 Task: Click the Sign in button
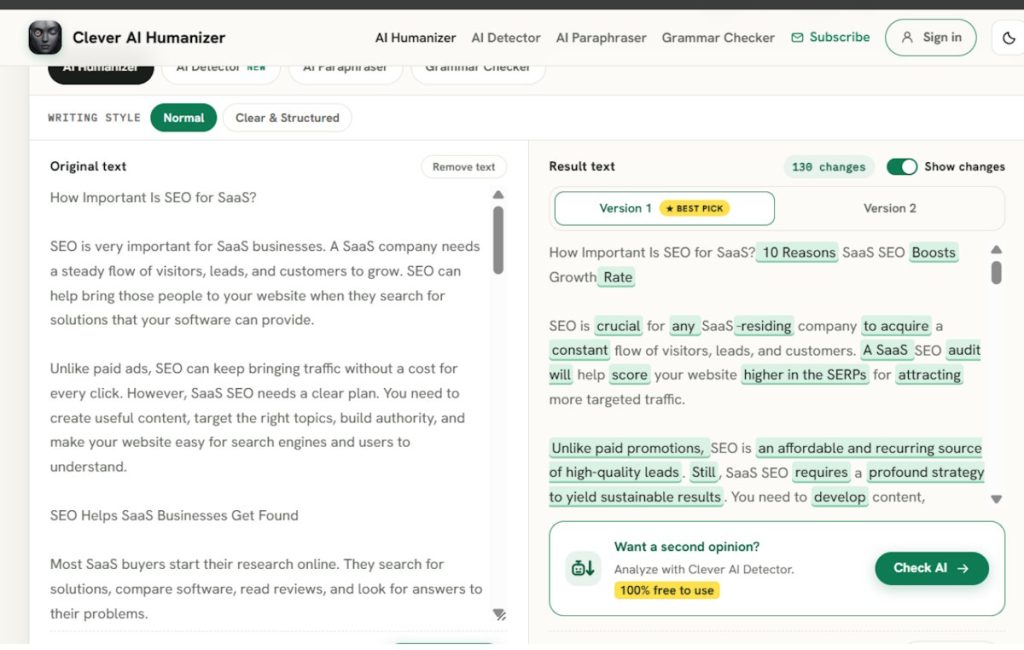point(931,37)
